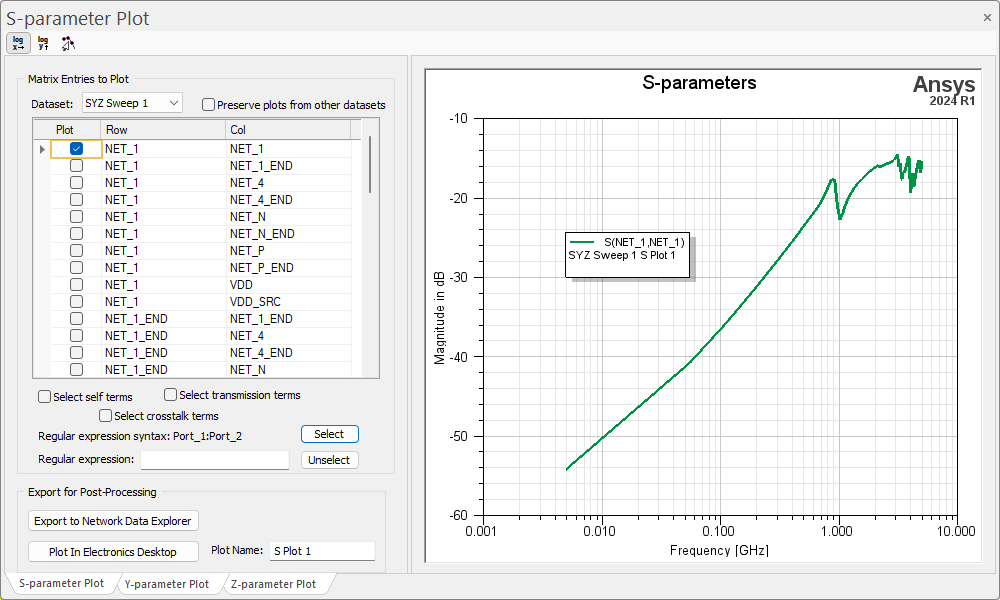The width and height of the screenshot is (1000, 600).
Task: Select the trace marker tool icon
Action: click(68, 43)
